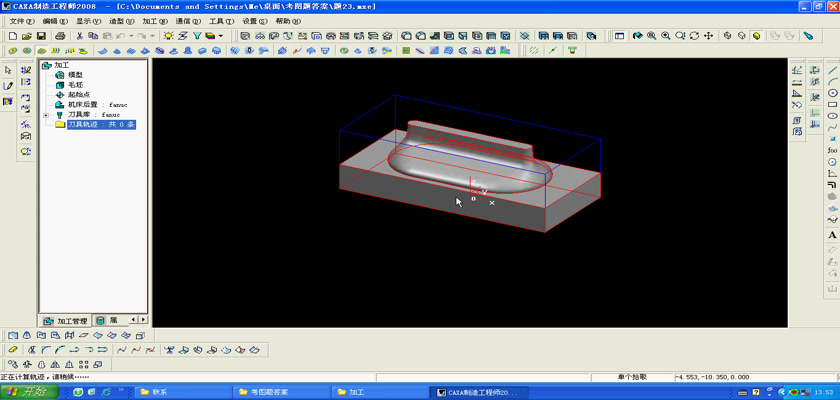The width and height of the screenshot is (840, 400).
Task: Click the Cut scissors icon
Action: point(79,36)
